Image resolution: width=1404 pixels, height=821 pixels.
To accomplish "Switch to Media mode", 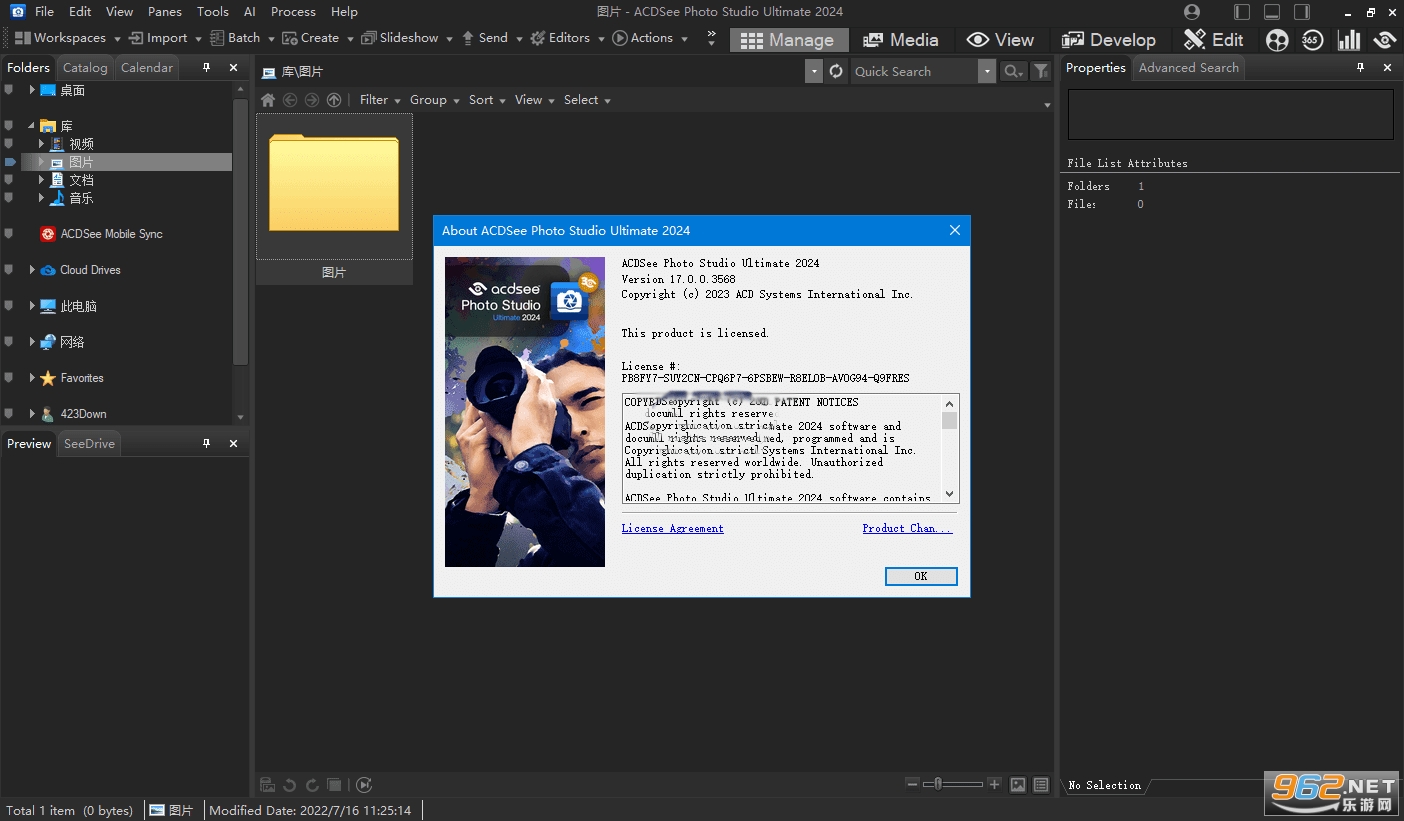I will click(x=900, y=40).
